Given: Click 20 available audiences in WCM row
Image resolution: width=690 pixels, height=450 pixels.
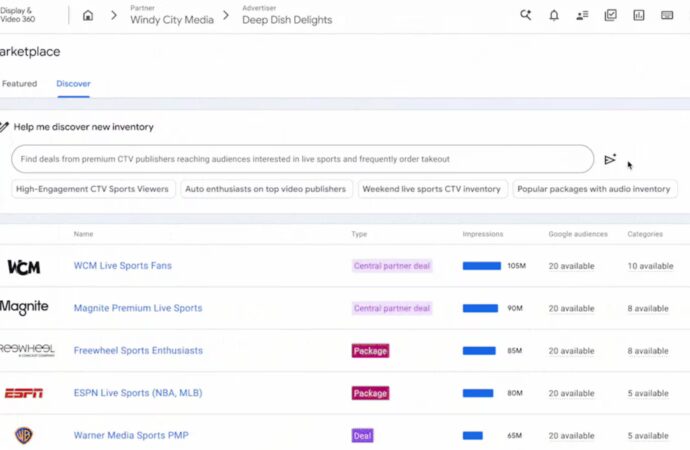Looking at the screenshot, I should coord(572,266).
